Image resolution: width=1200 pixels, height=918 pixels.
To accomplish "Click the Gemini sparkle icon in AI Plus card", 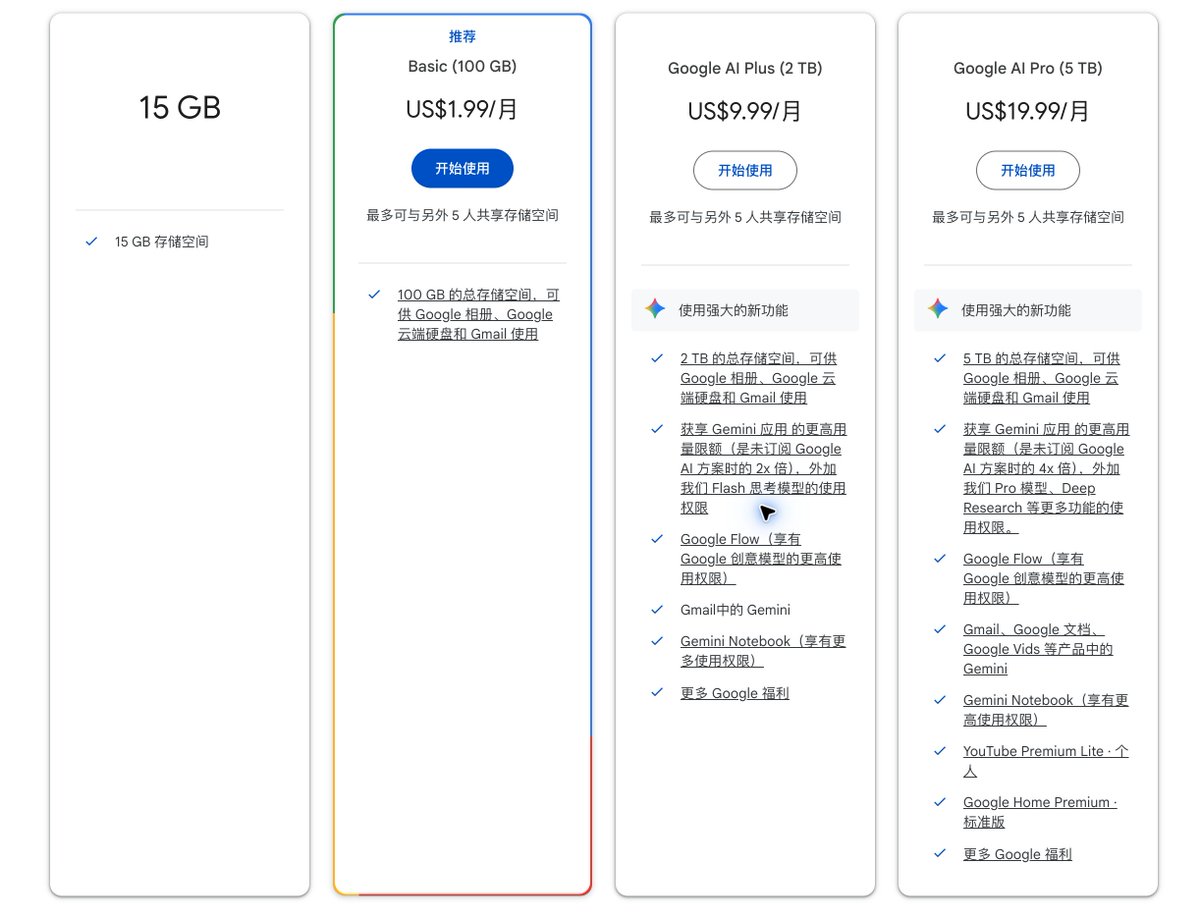I will (x=655, y=309).
